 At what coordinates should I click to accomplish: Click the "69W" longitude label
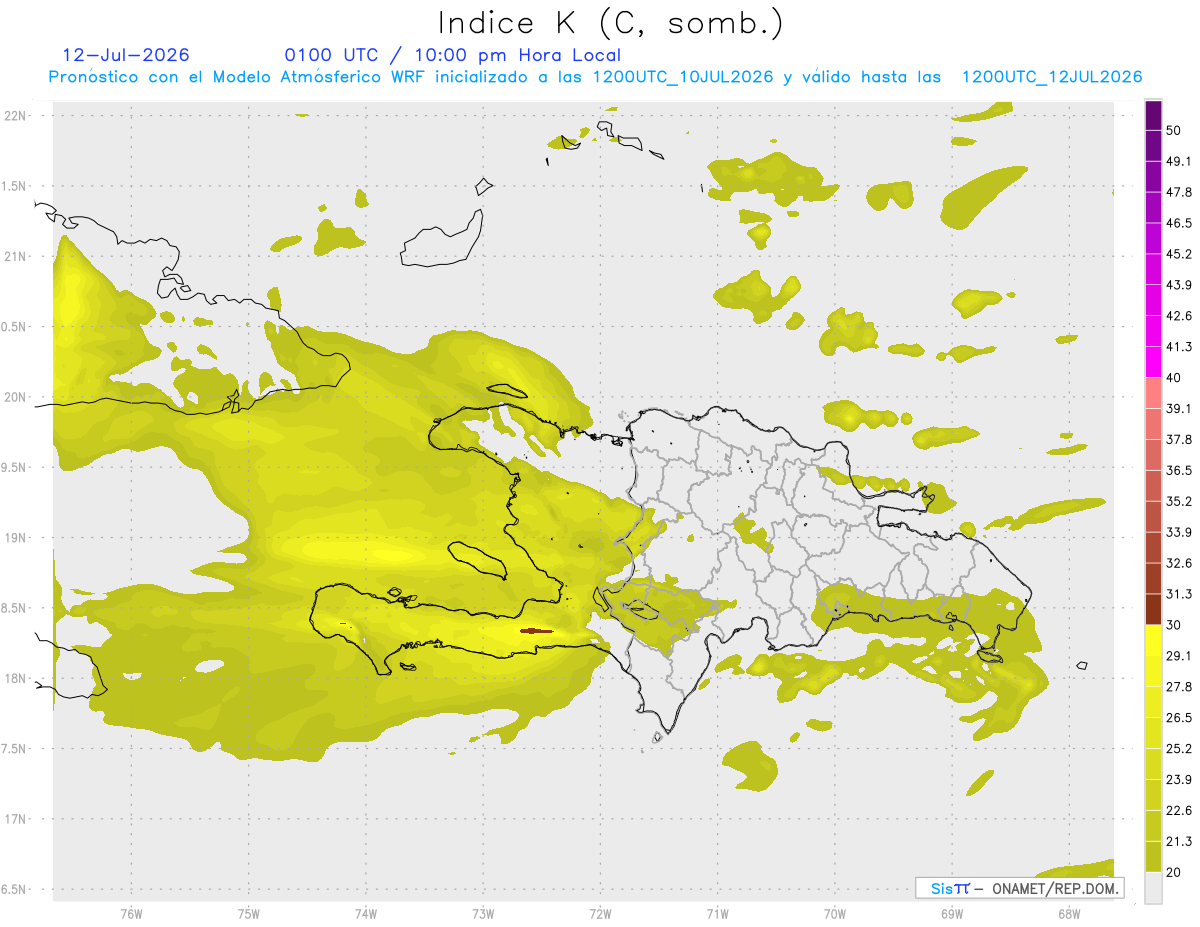coord(952,913)
